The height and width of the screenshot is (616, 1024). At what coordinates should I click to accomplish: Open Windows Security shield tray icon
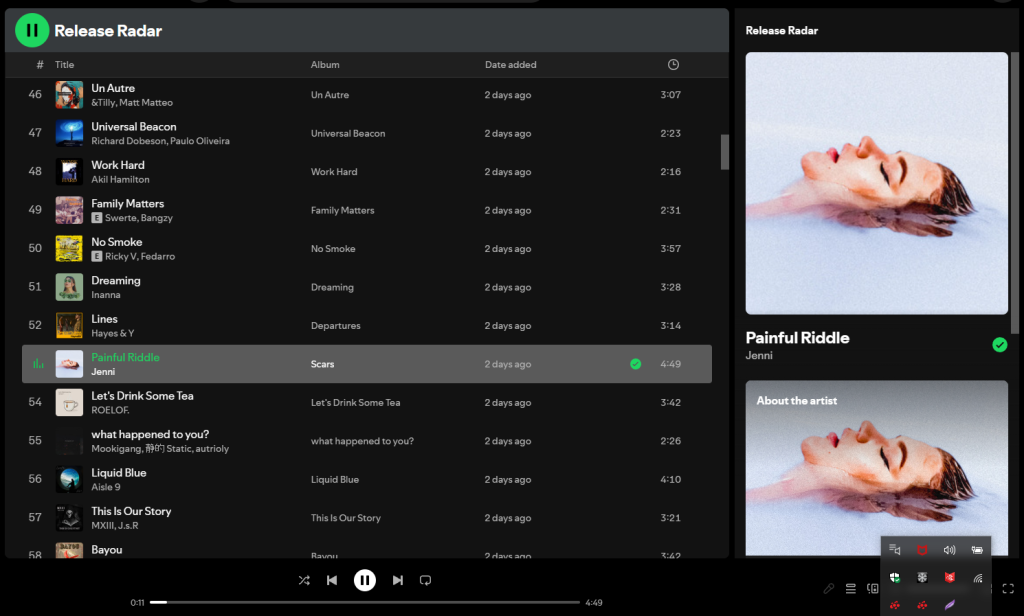pyautogui.click(x=895, y=577)
